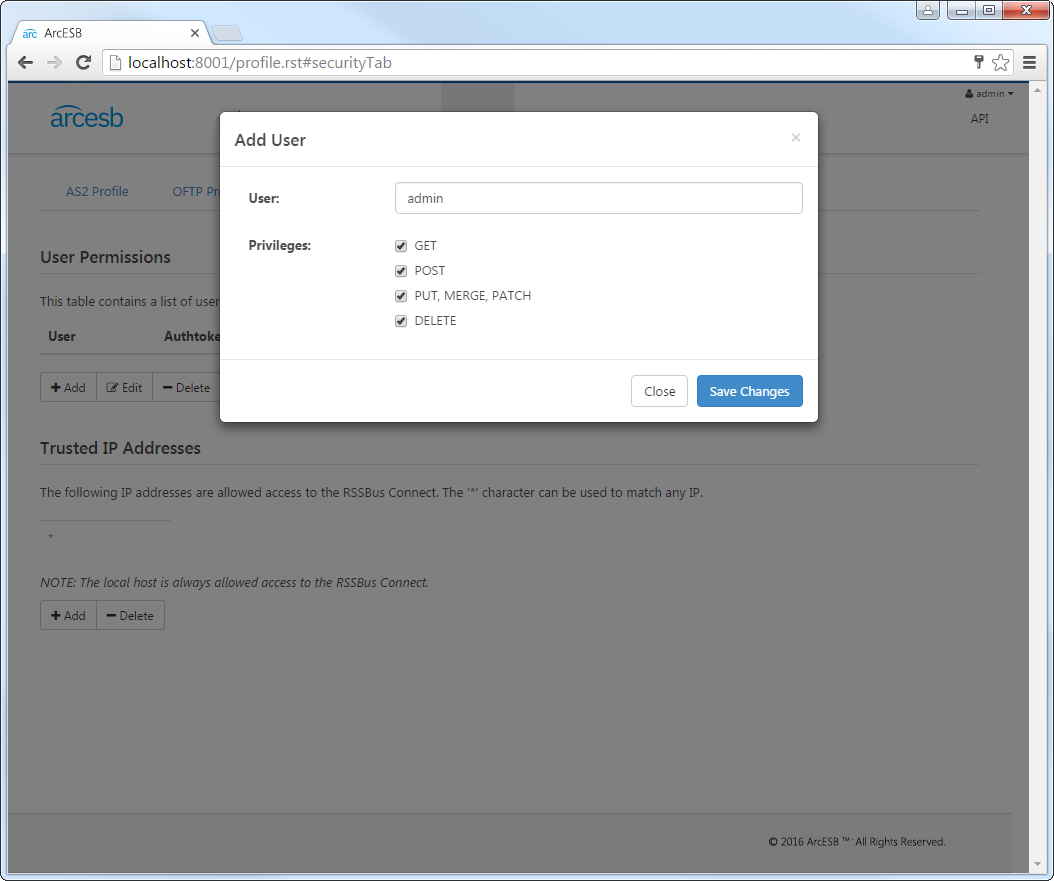This screenshot has width=1054, height=881.
Task: Click the Chrome user profile icon
Action: click(928, 10)
